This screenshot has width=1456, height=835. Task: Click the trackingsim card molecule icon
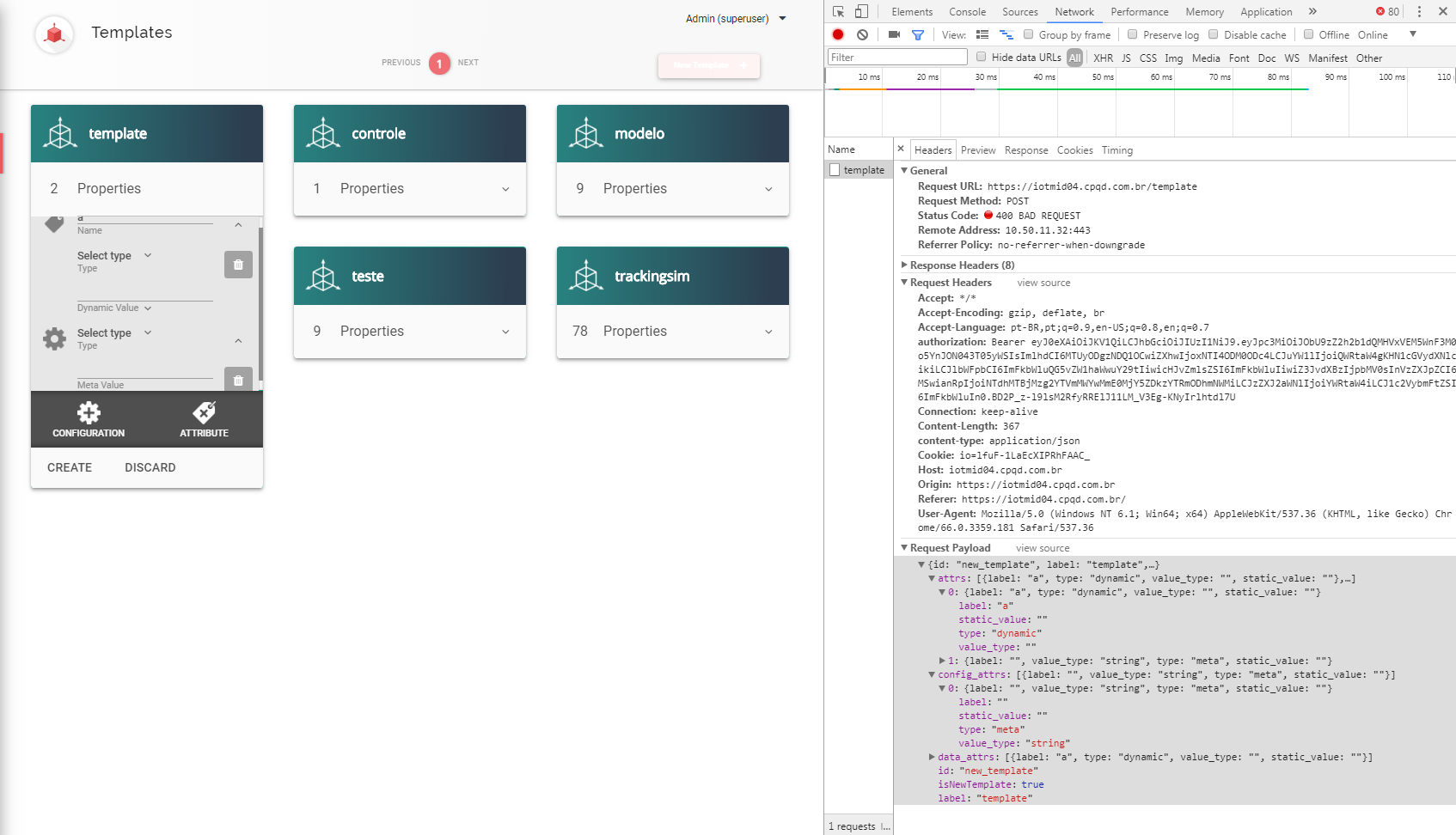click(x=586, y=276)
